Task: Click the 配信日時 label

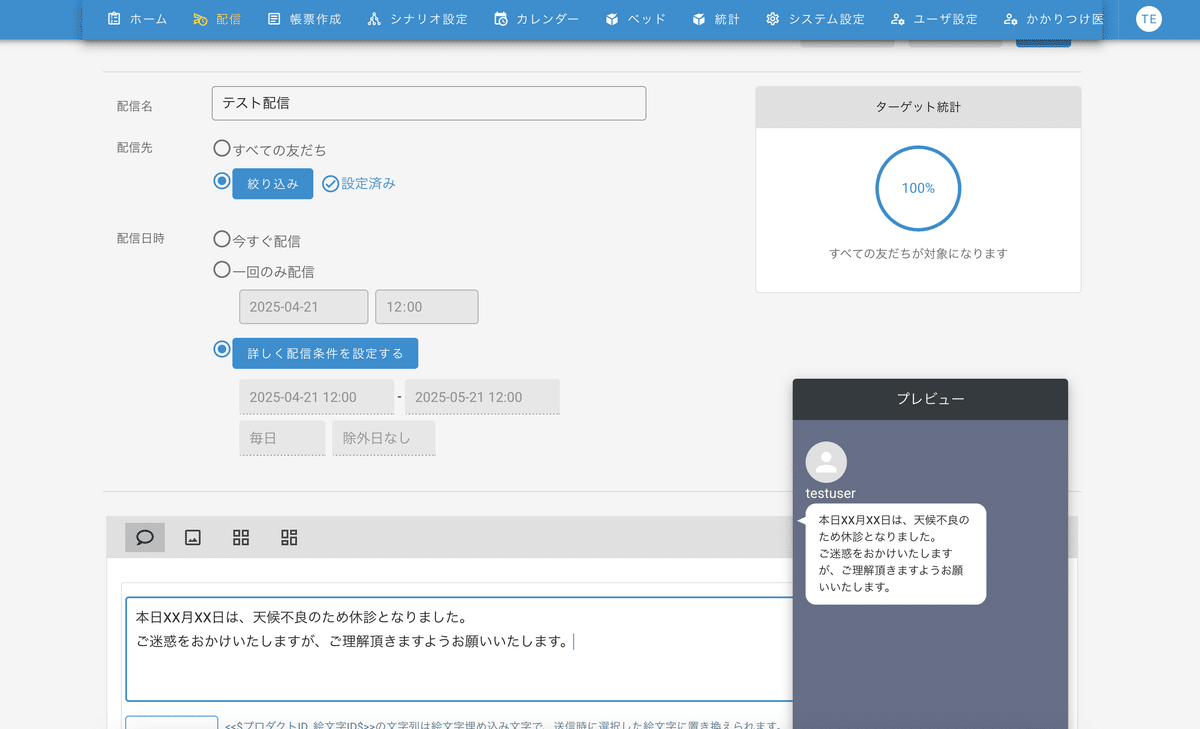Action: [141, 238]
